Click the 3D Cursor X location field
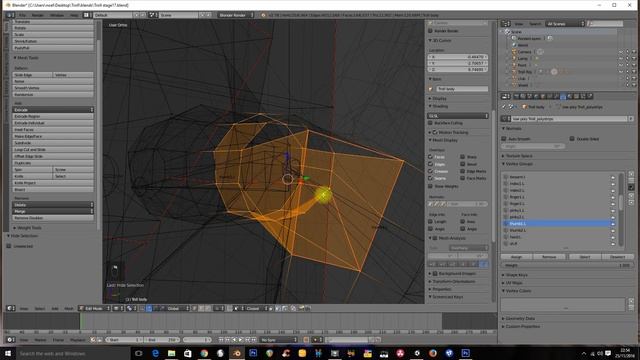The image size is (640, 360). [x=458, y=57]
